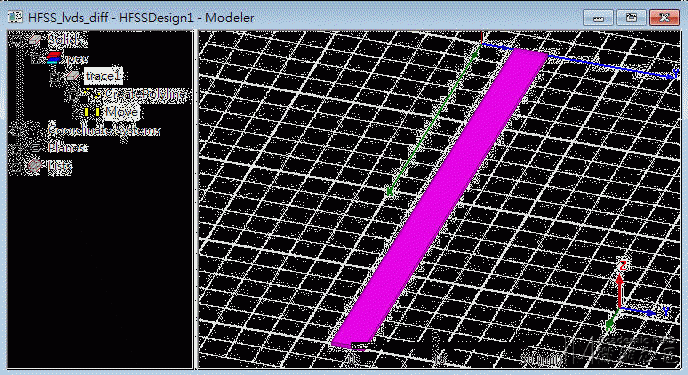This screenshot has width=688, height=375.
Task: Click the CreatePolyline dotted-line icon
Action: tap(91, 94)
